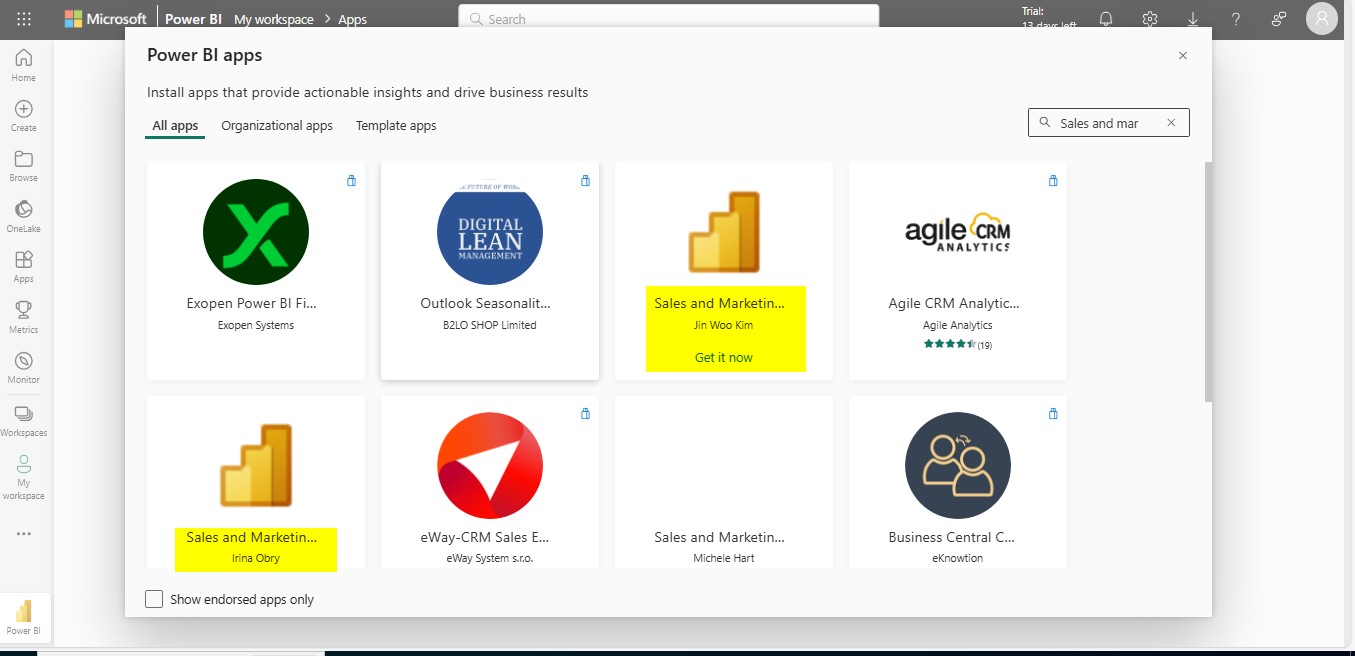
Task: Click the eKnowtion publisher name
Action: [x=958, y=558]
